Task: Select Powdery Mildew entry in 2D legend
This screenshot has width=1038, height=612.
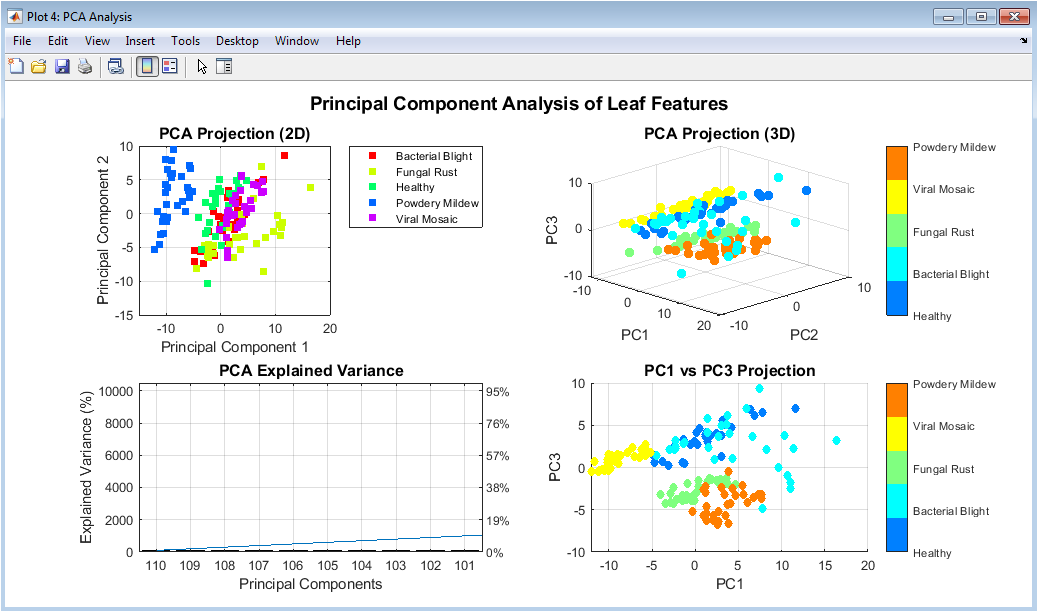Action: 437,203
